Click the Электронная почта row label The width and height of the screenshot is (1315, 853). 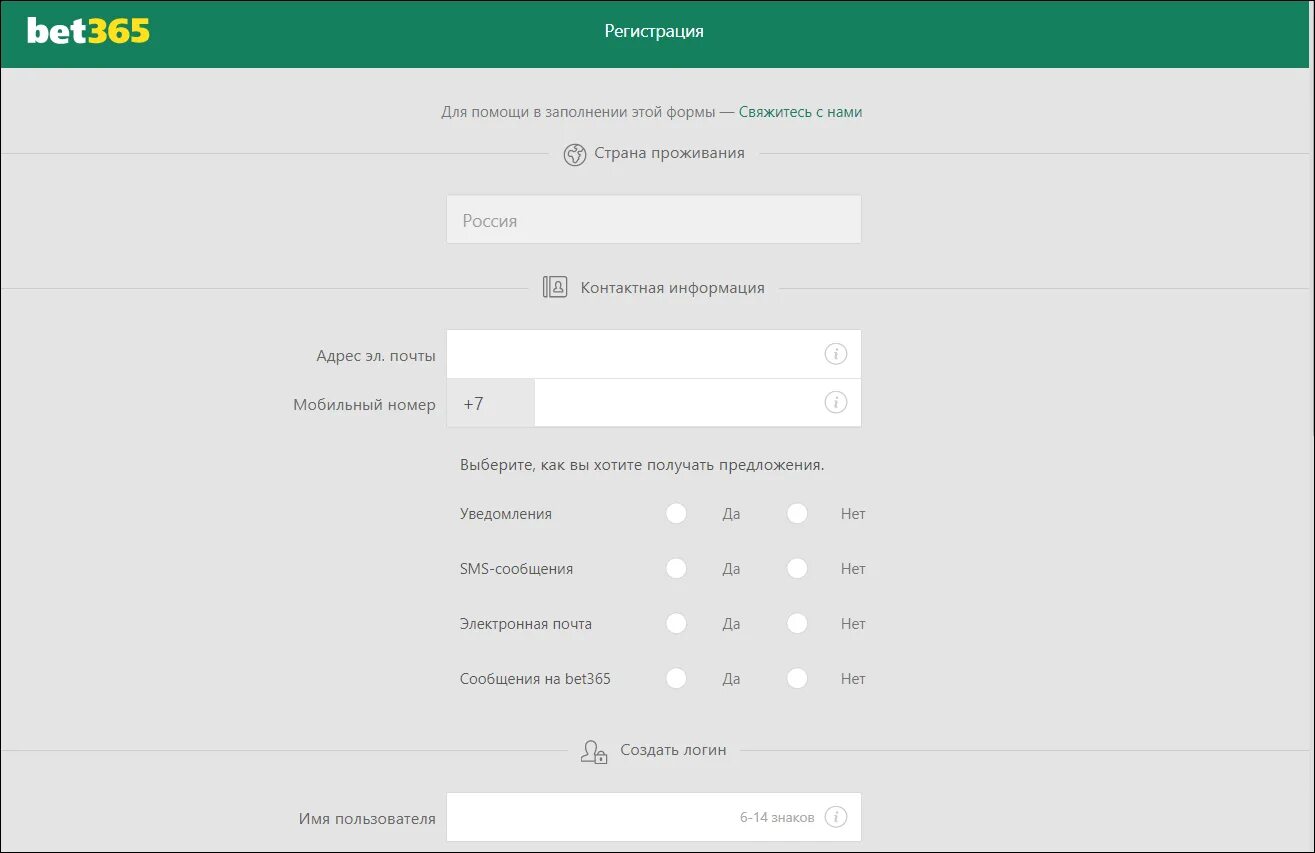pyautogui.click(x=526, y=624)
